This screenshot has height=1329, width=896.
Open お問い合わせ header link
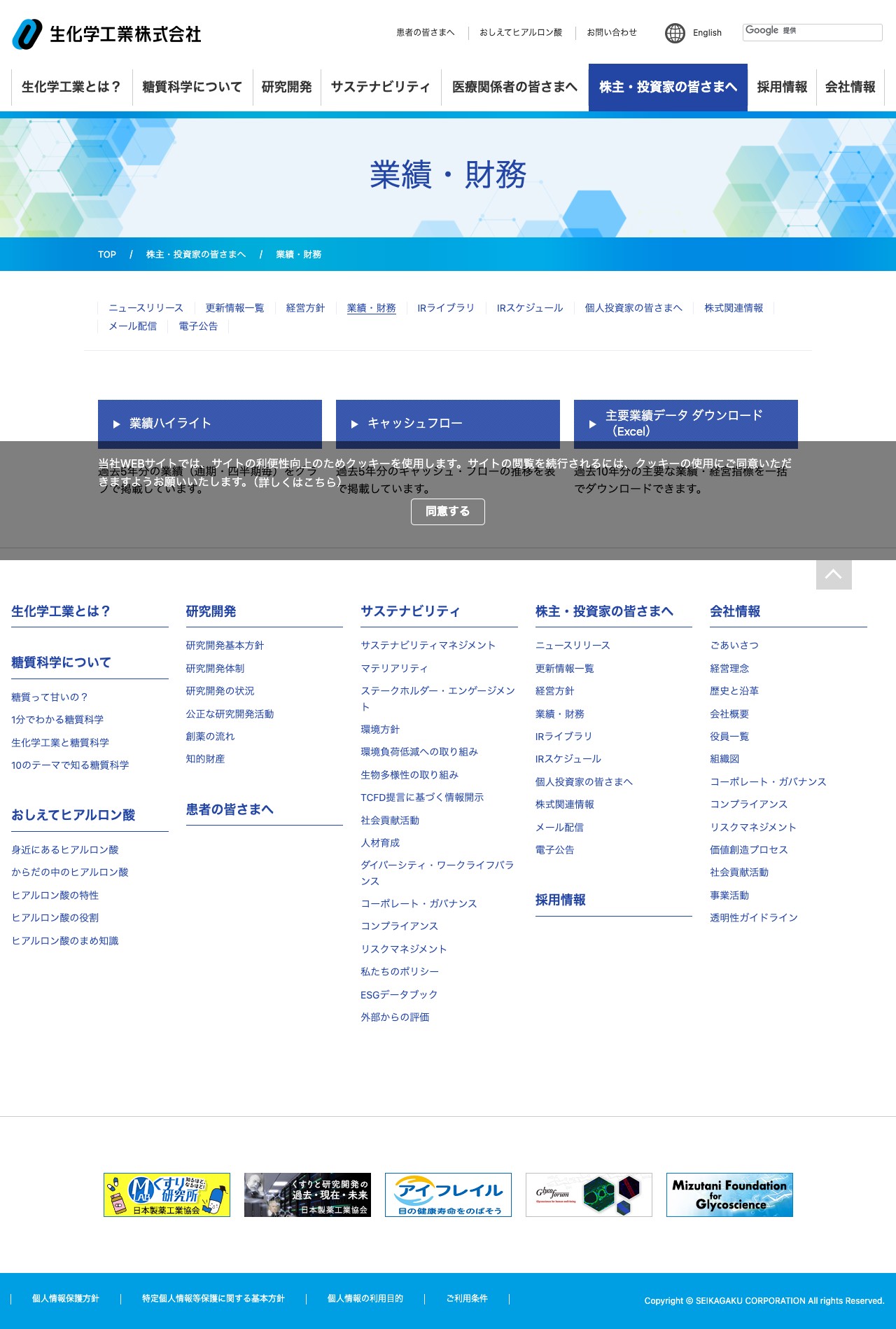612,32
